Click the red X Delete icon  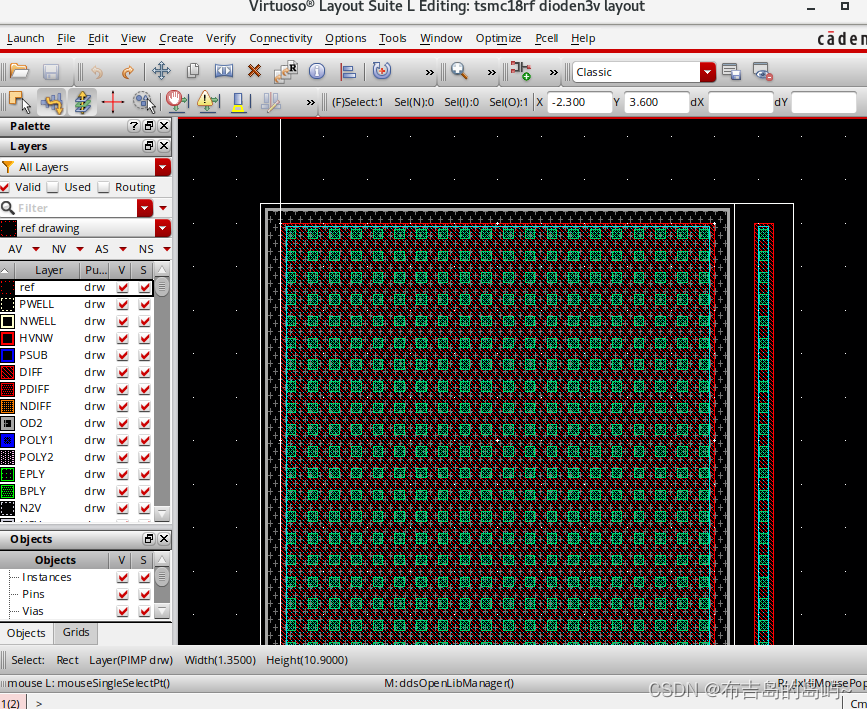(254, 72)
